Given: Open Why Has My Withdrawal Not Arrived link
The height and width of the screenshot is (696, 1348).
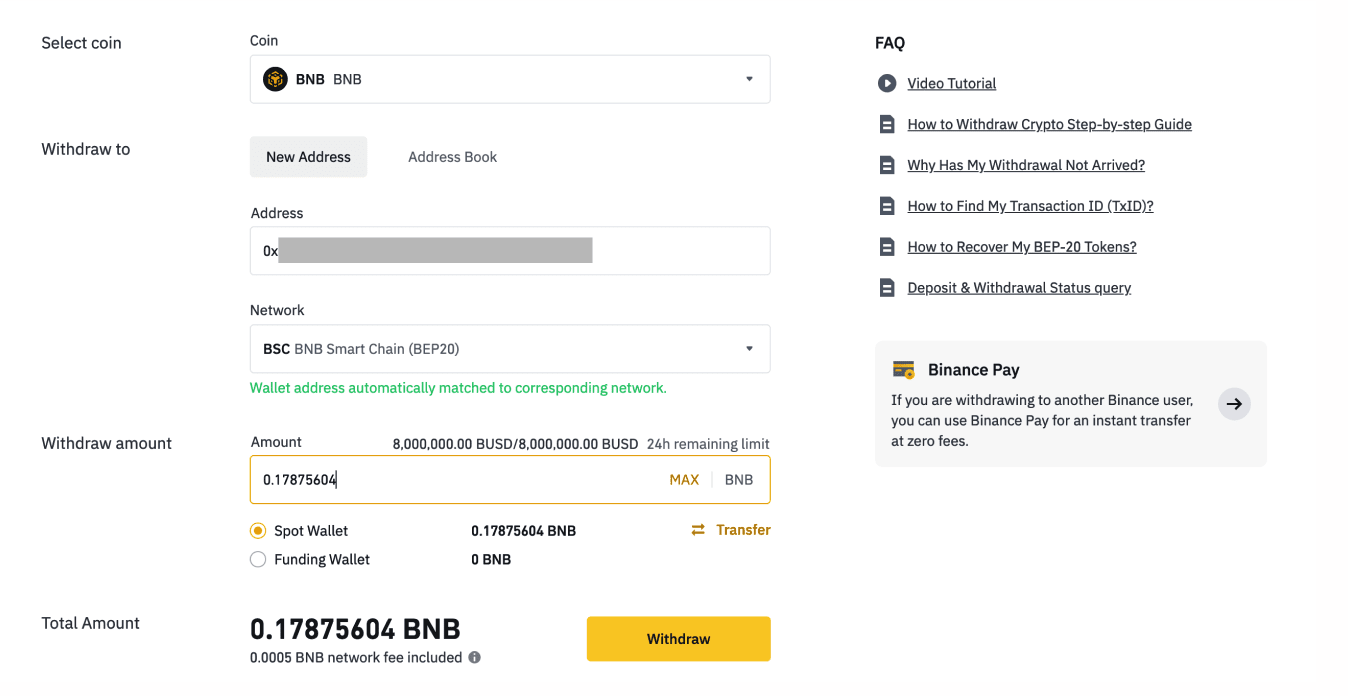Looking at the screenshot, I should point(1026,165).
